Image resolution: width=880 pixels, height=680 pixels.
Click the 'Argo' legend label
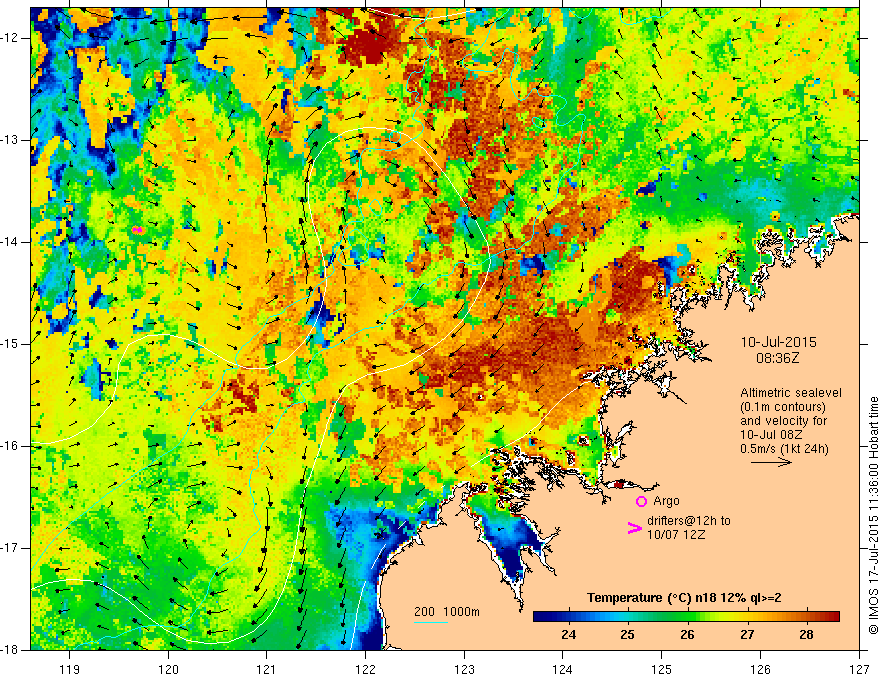tap(666, 500)
